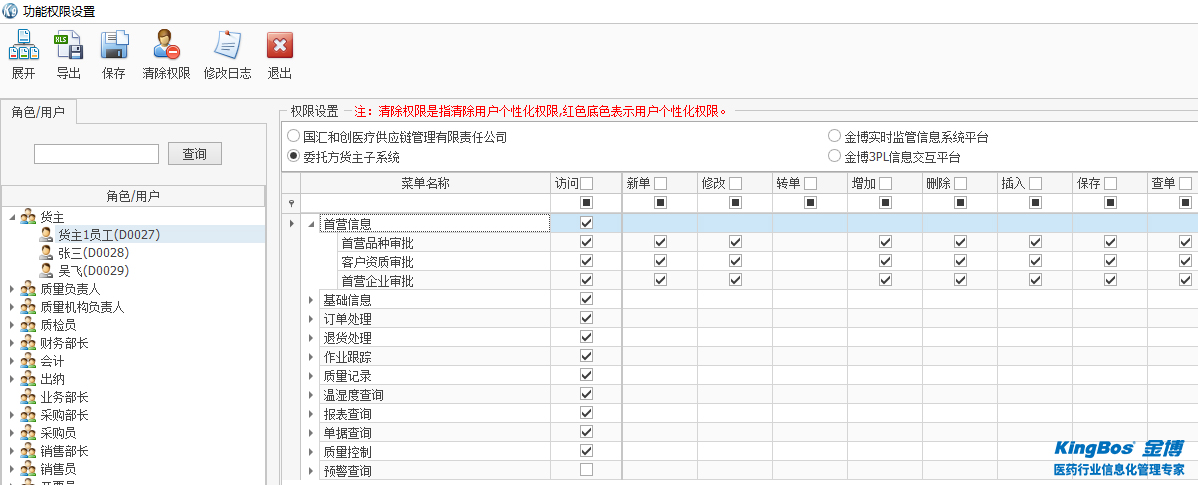
Task: Expand the 财务部长 role node
Action: [x=12, y=343]
